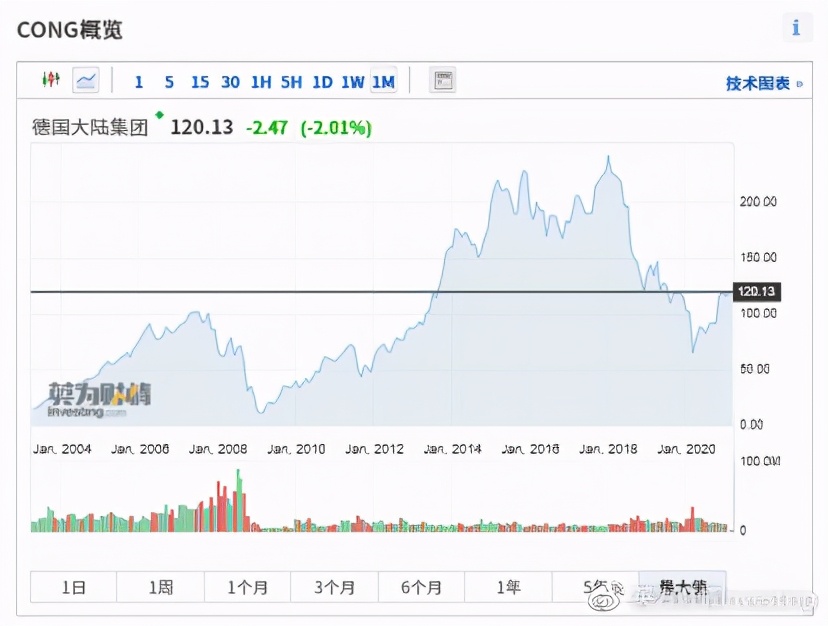Enable the 1M monthly interval
Viewport: 828px width, 626px height.
point(383,82)
